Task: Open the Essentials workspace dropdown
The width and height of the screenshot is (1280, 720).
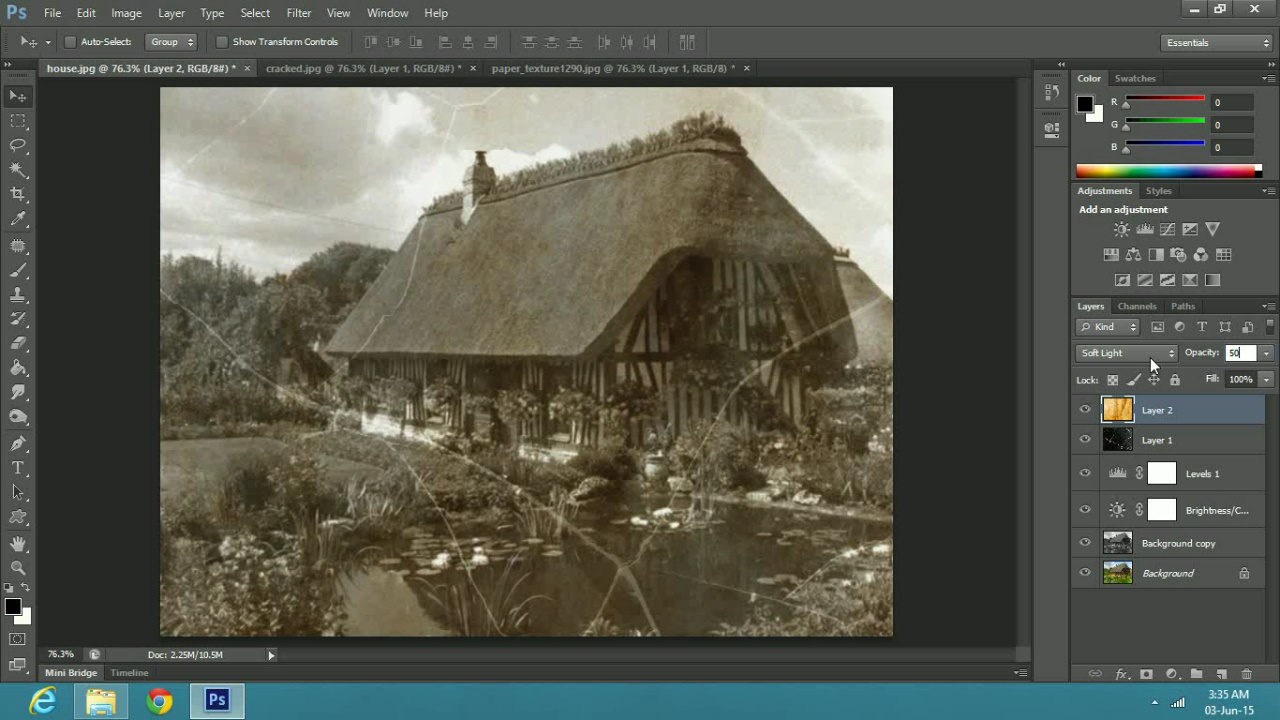Action: [1217, 43]
